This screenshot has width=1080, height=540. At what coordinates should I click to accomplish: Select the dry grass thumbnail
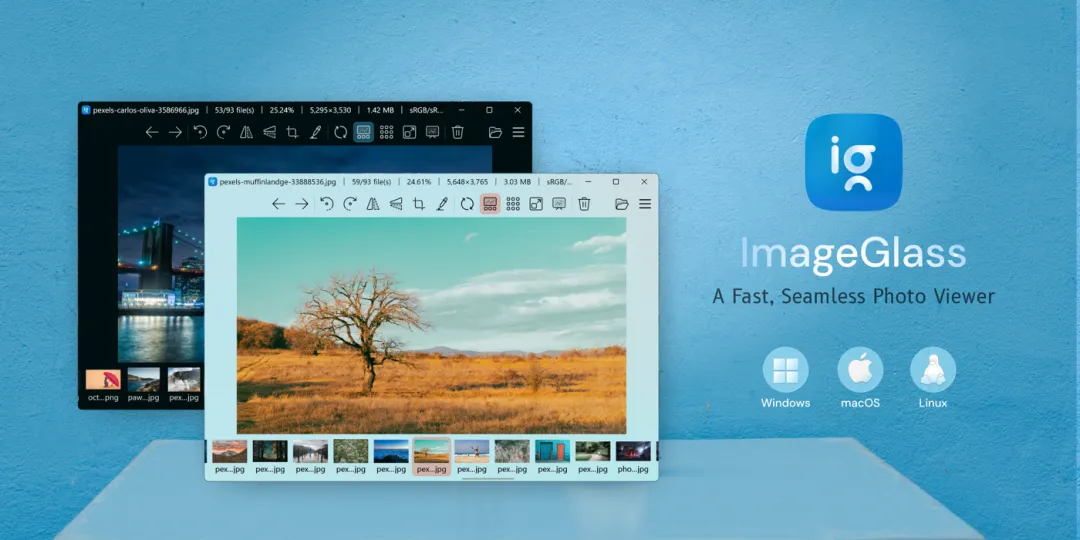[x=512, y=457]
